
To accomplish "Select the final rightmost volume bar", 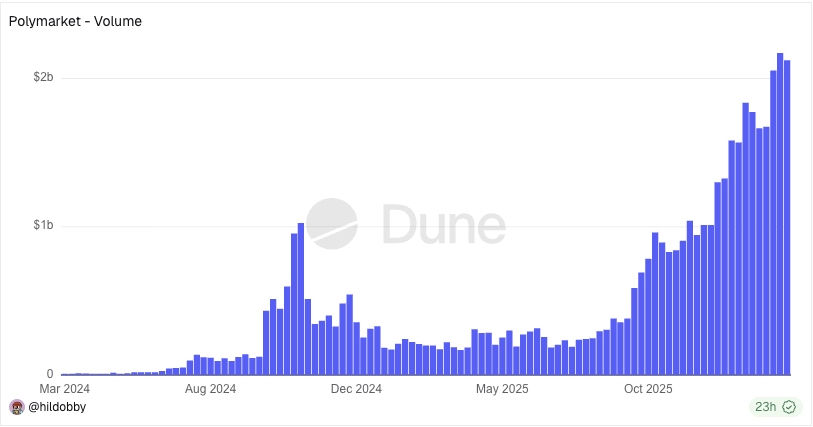I will [787, 218].
